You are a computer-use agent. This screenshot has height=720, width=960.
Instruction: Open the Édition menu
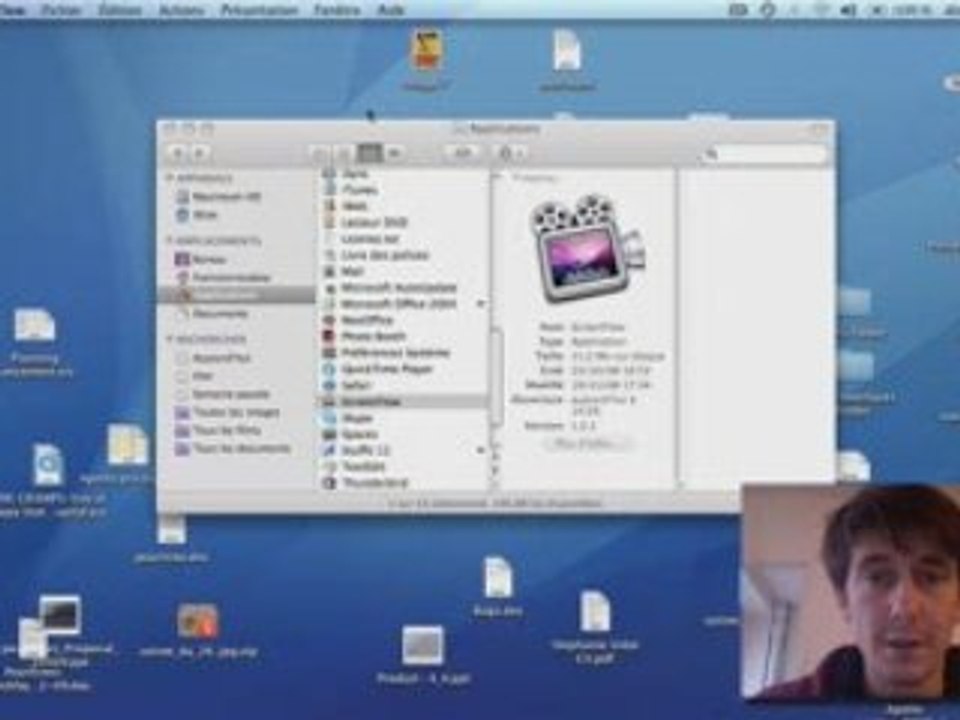point(120,10)
